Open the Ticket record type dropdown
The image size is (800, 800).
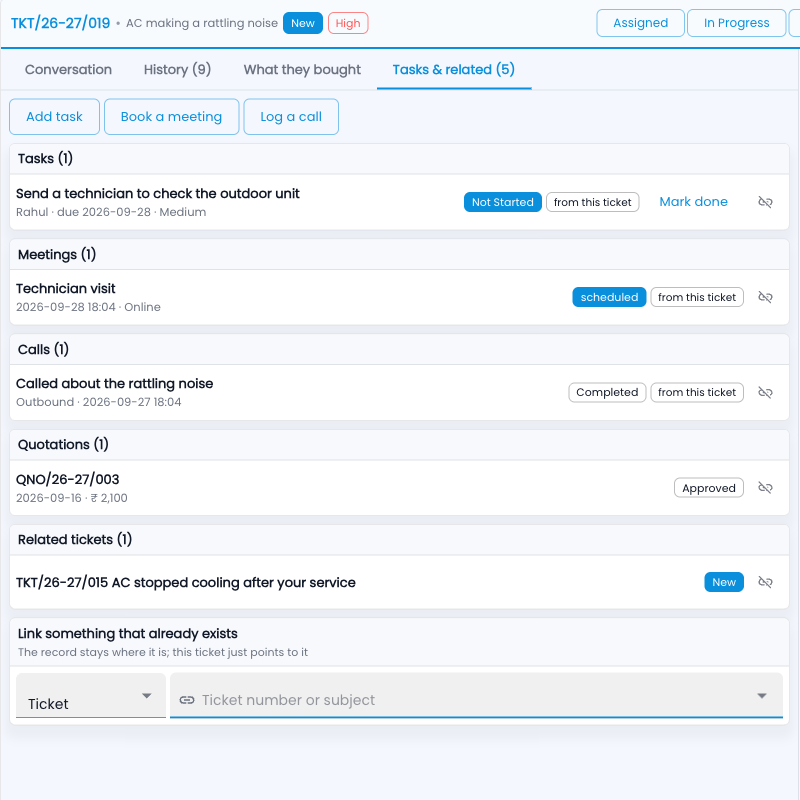(x=91, y=695)
